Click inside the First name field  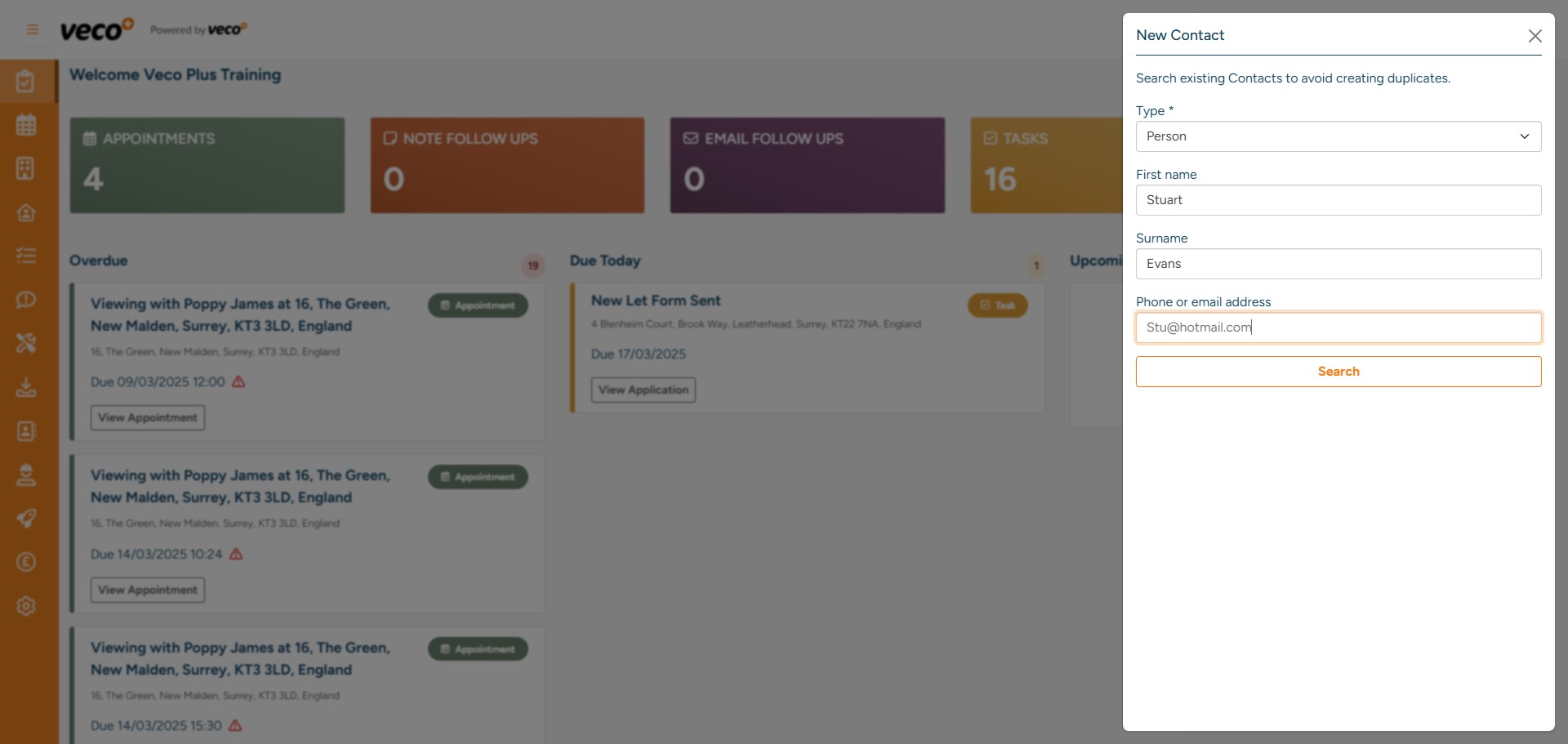pos(1338,199)
